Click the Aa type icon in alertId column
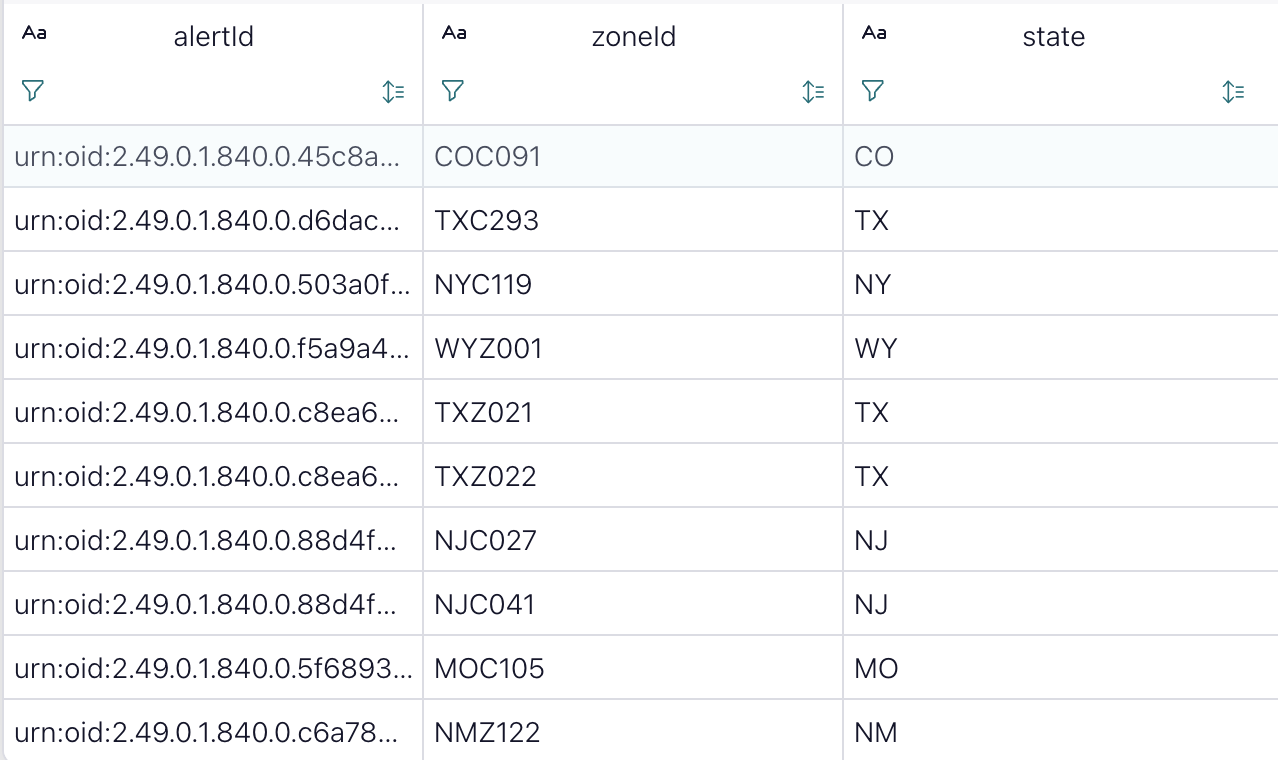The width and height of the screenshot is (1278, 760). (33, 33)
